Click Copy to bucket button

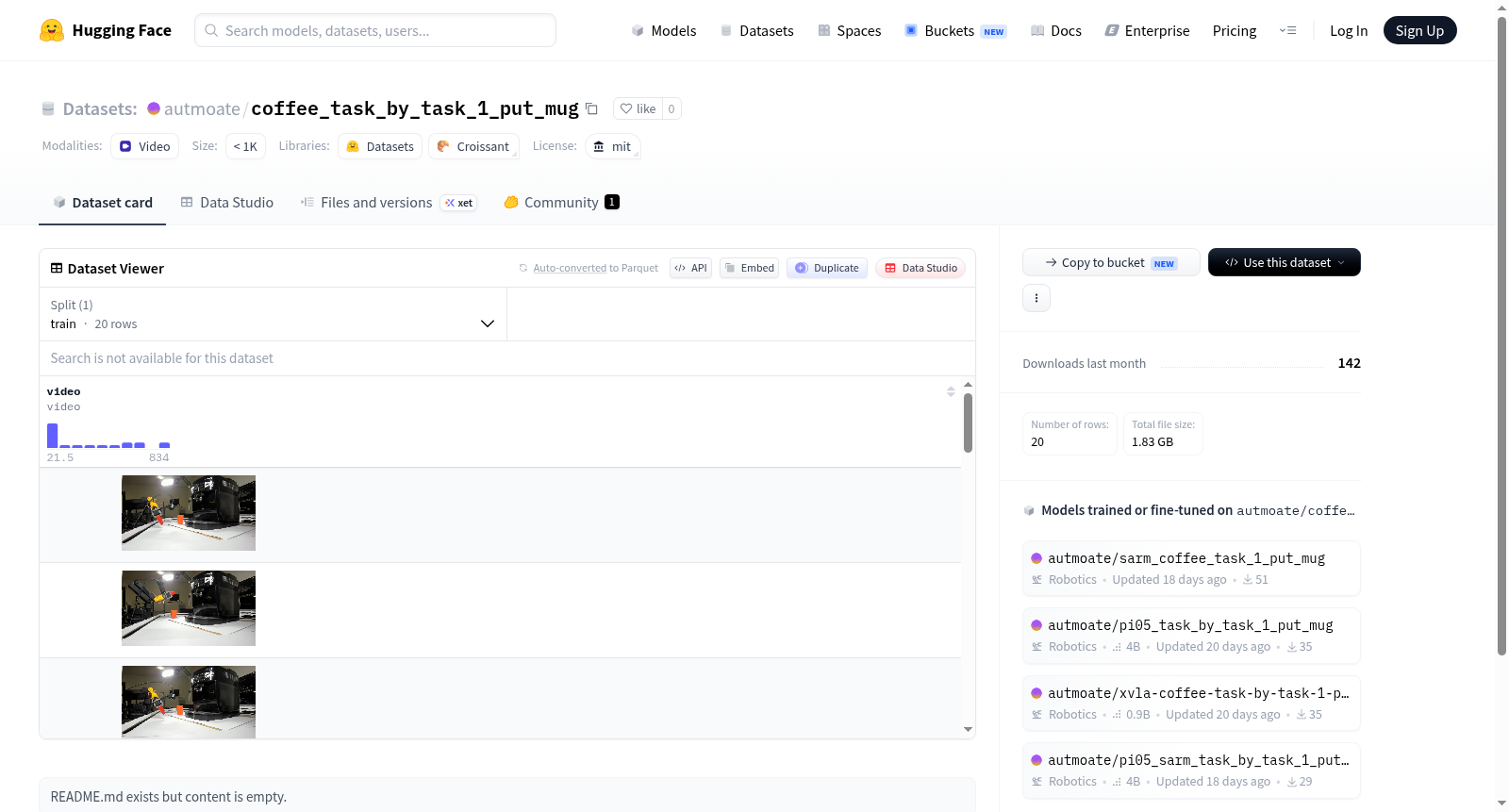pos(1111,262)
